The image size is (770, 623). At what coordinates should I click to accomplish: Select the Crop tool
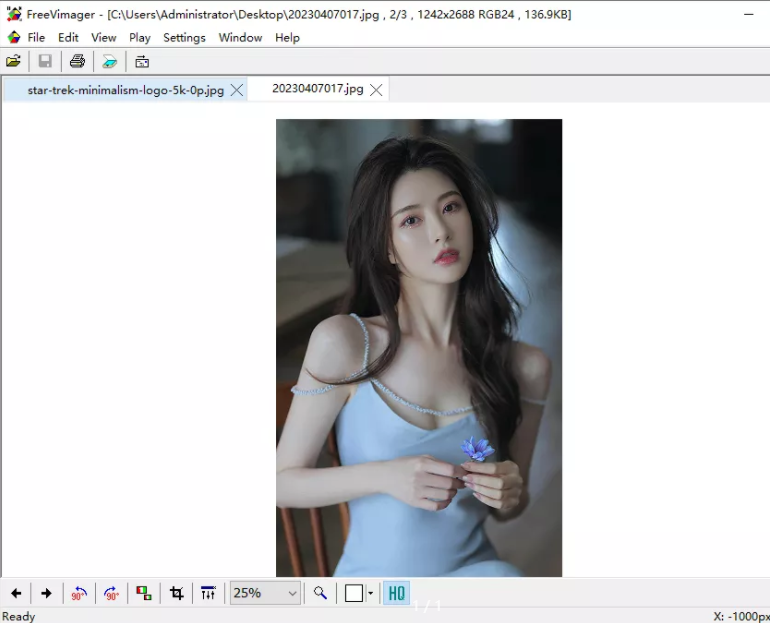(177, 593)
